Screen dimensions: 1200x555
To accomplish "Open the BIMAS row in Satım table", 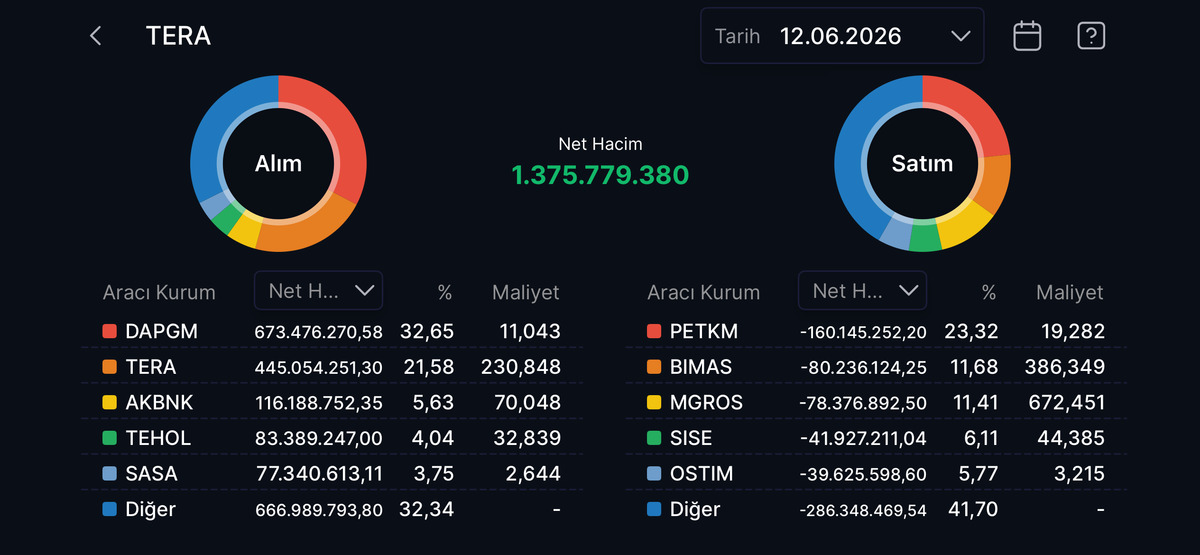I will [876, 367].
